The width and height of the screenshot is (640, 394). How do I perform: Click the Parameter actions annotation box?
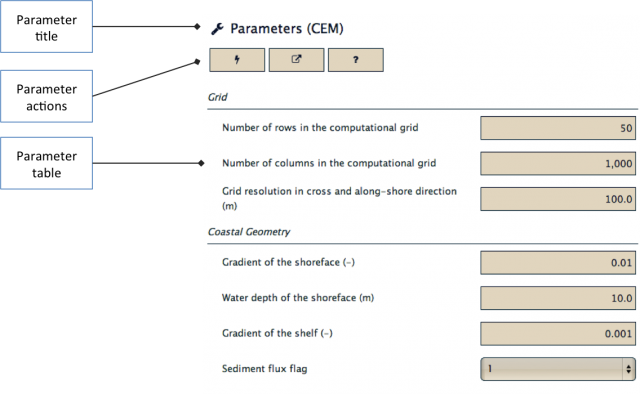47,96
